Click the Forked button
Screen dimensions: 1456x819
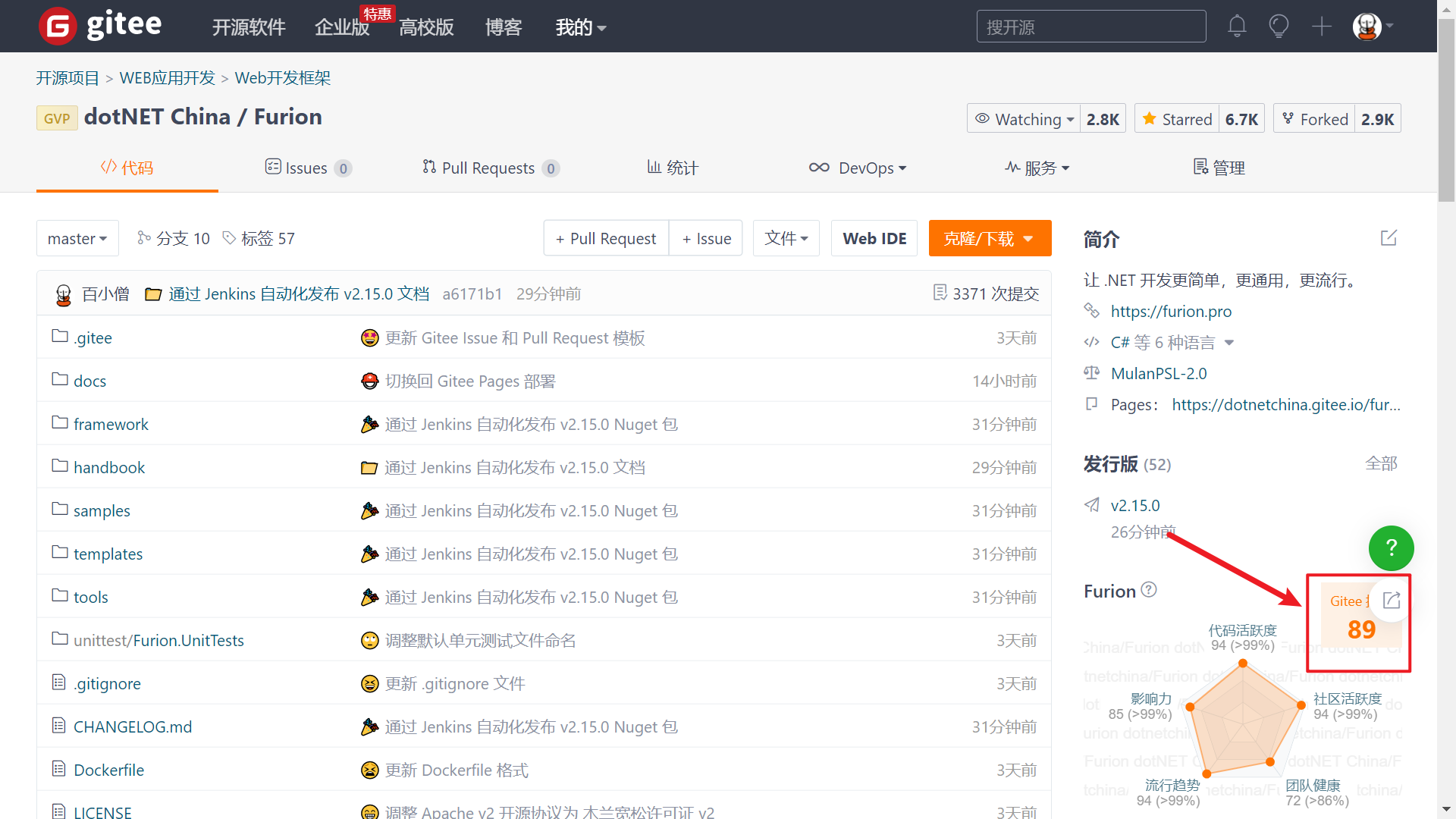coord(1314,119)
